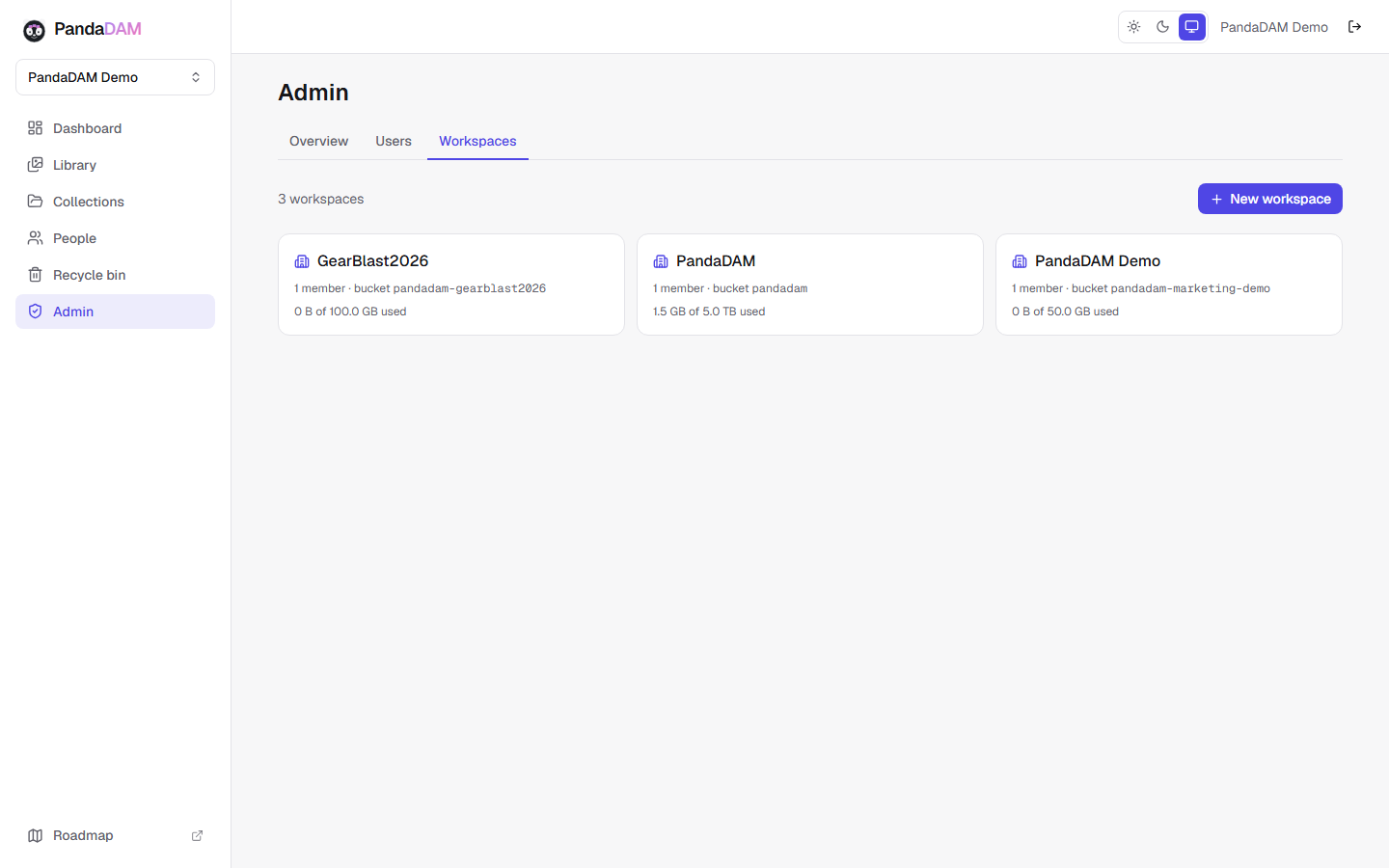Open People label in sidebar
Viewport: 1389px width, 868px height.
click(74, 238)
